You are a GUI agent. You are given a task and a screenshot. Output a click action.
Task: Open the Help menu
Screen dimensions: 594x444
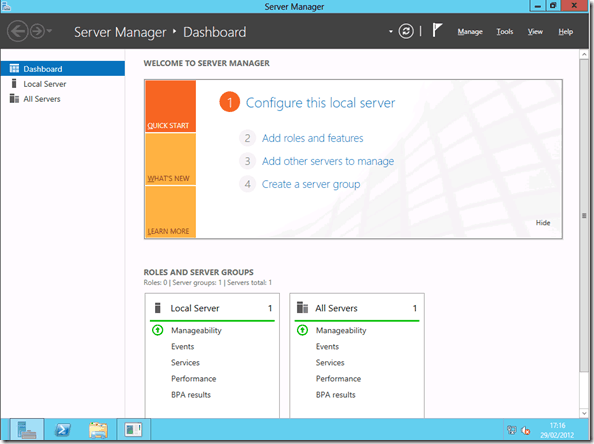click(565, 32)
